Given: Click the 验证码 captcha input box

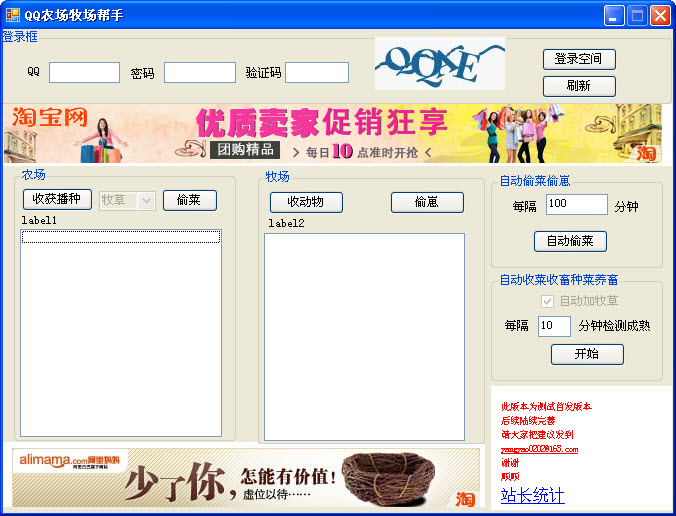Looking at the screenshot, I should point(317,72).
